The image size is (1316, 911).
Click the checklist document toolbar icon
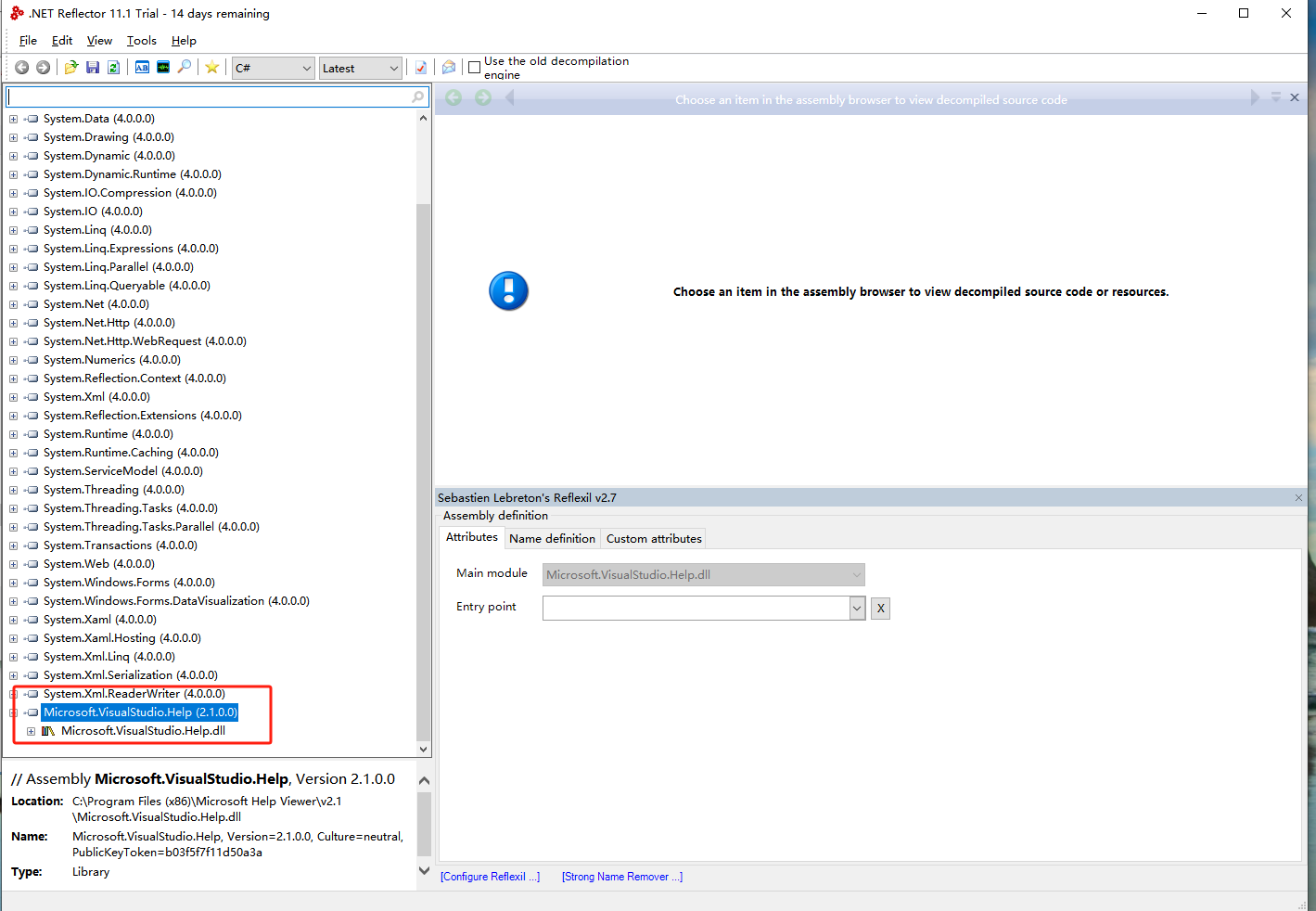click(421, 68)
